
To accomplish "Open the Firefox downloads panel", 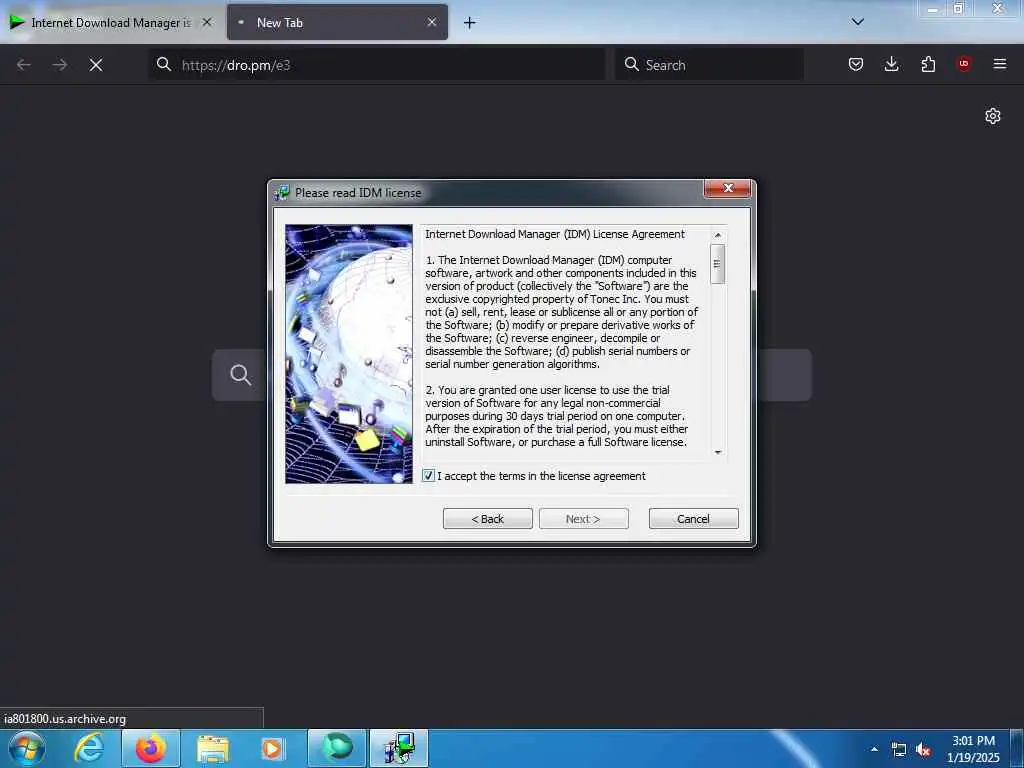I will point(891,64).
